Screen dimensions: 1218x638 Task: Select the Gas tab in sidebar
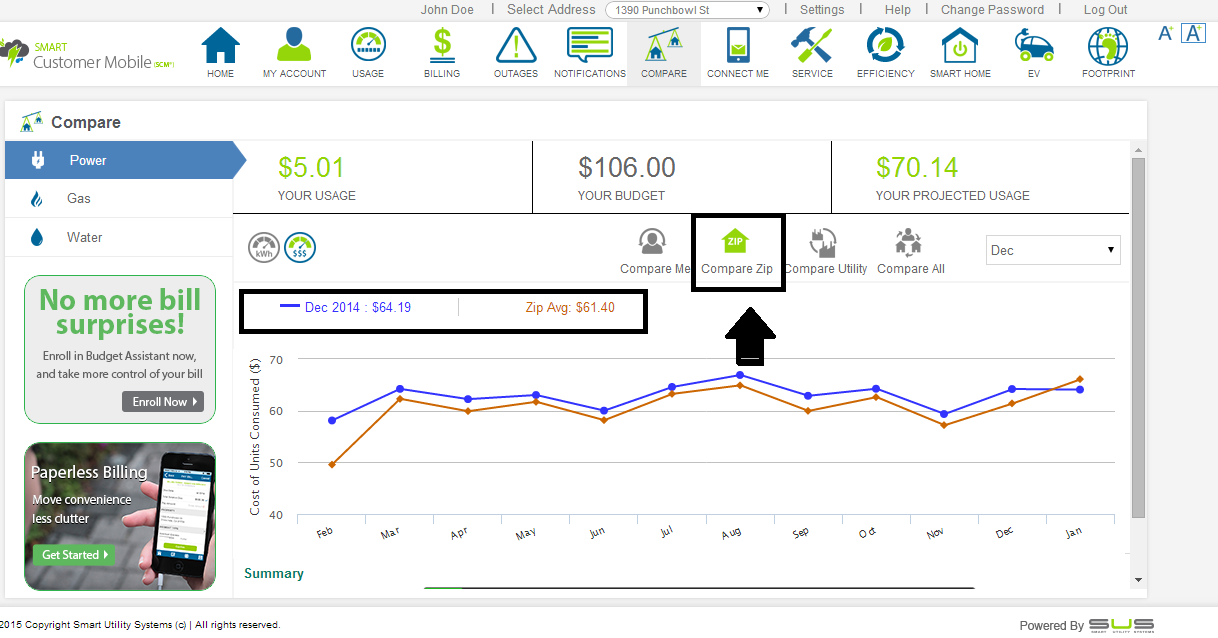(79, 199)
